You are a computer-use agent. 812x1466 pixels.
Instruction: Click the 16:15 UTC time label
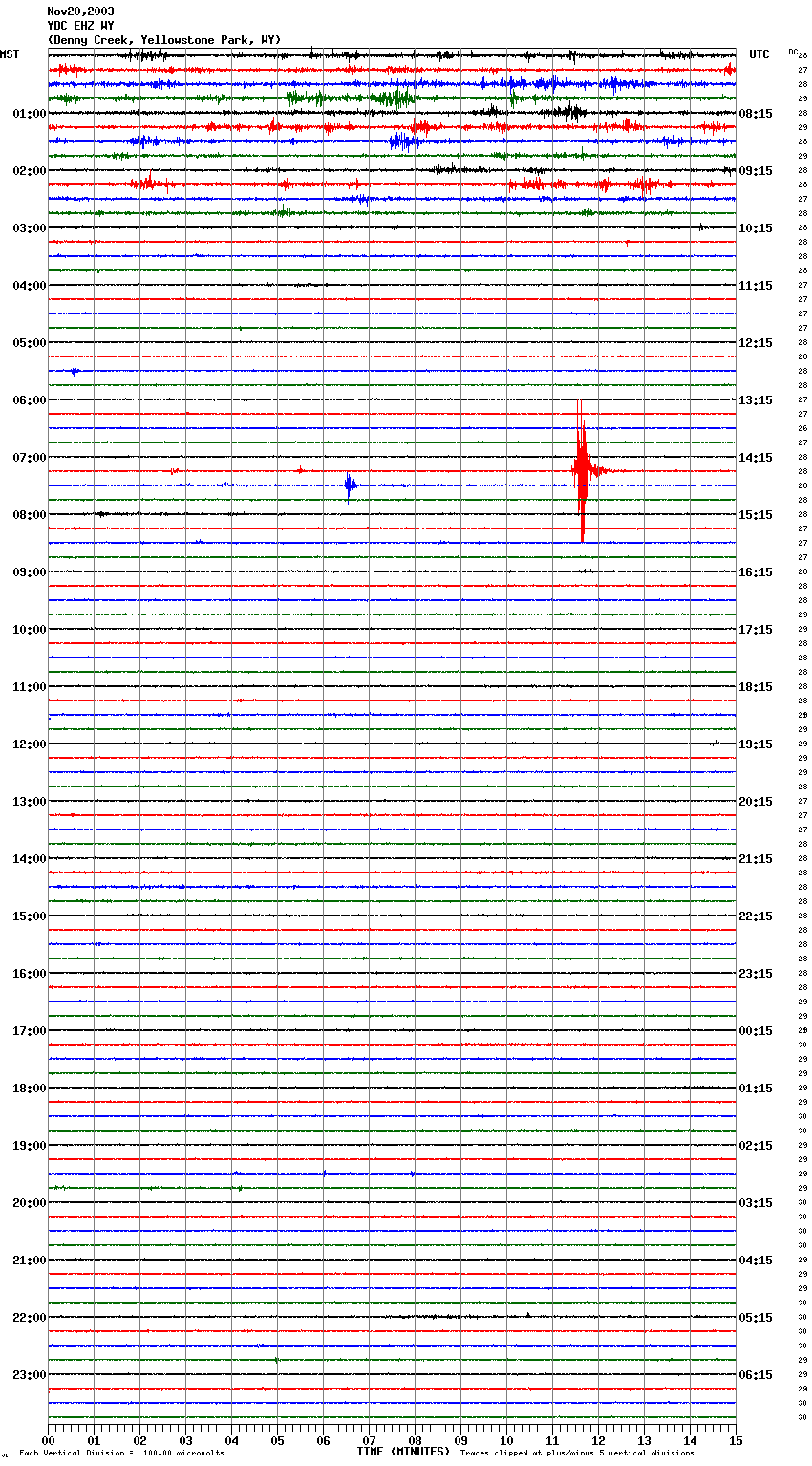click(756, 572)
